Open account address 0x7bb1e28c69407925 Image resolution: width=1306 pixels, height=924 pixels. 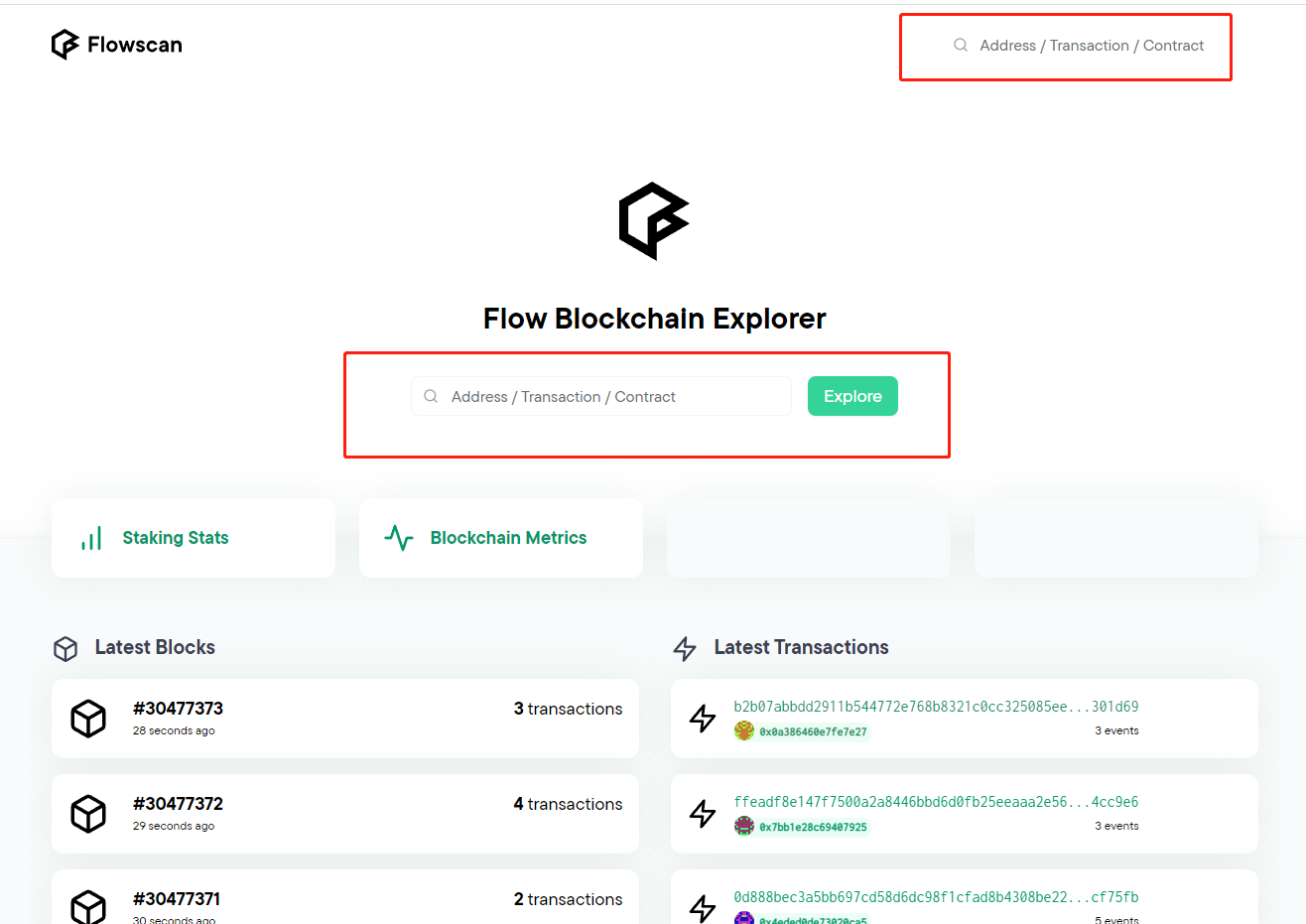tap(813, 827)
